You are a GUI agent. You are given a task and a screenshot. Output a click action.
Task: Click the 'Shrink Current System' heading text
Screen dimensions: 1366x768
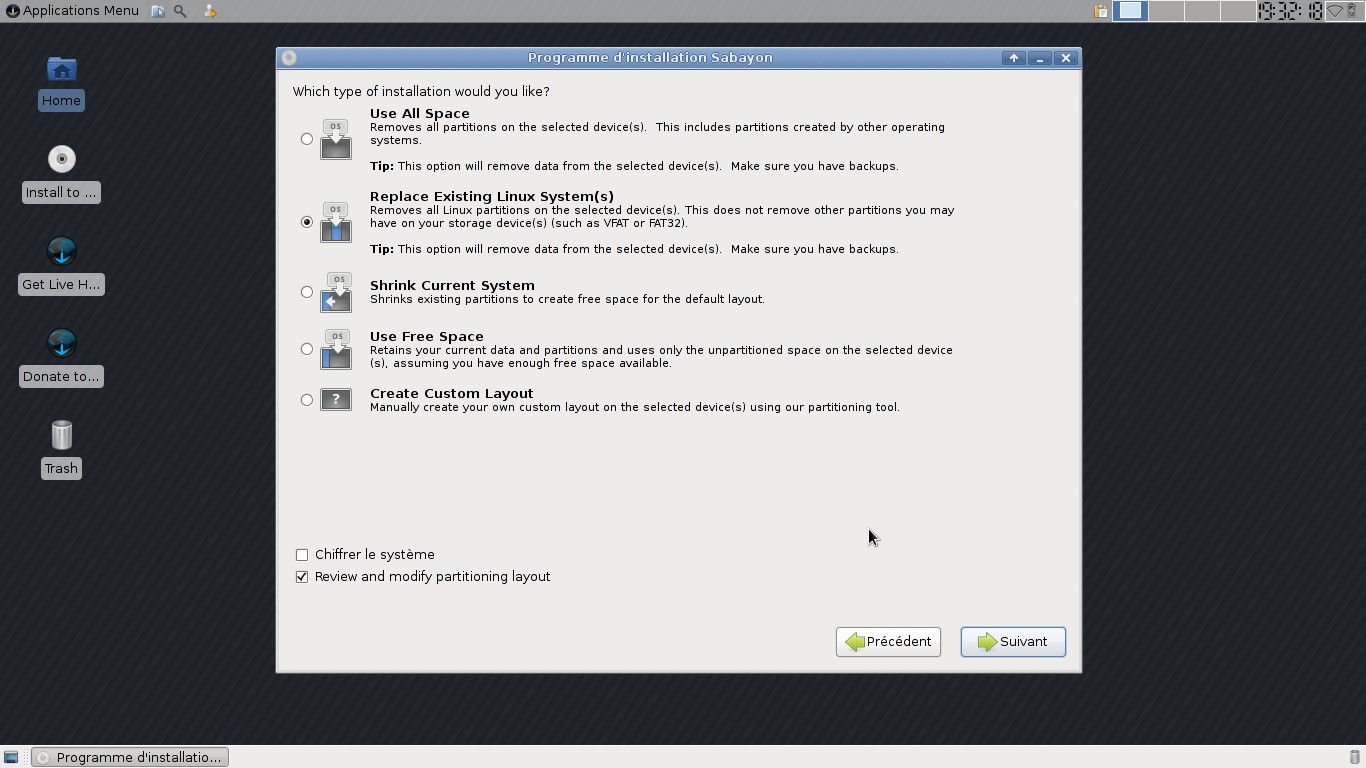452,286
